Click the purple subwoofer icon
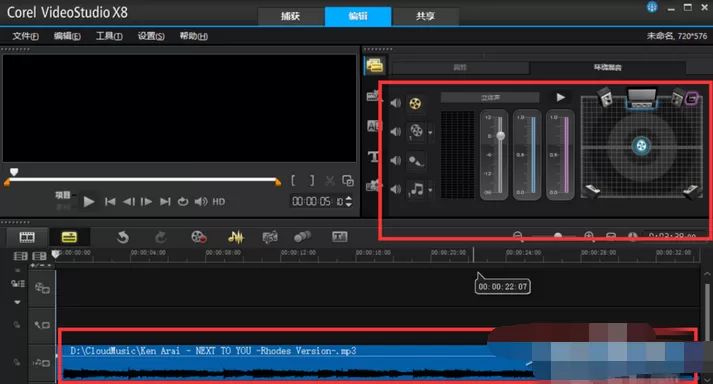The width and height of the screenshot is (713, 384). [692, 98]
